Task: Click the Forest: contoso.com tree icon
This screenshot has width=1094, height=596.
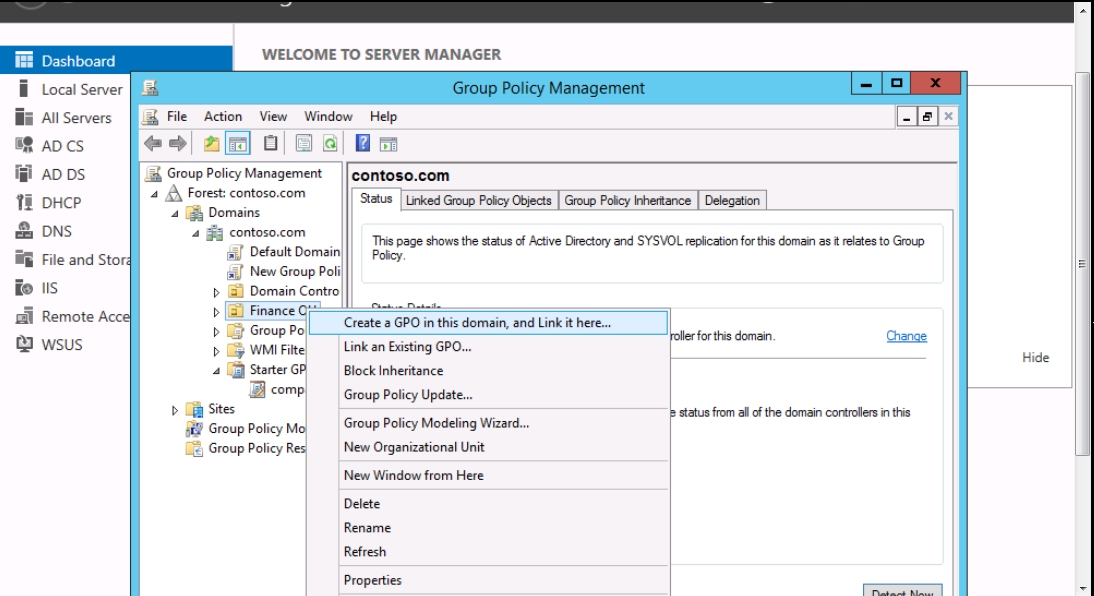Action: 173,193
